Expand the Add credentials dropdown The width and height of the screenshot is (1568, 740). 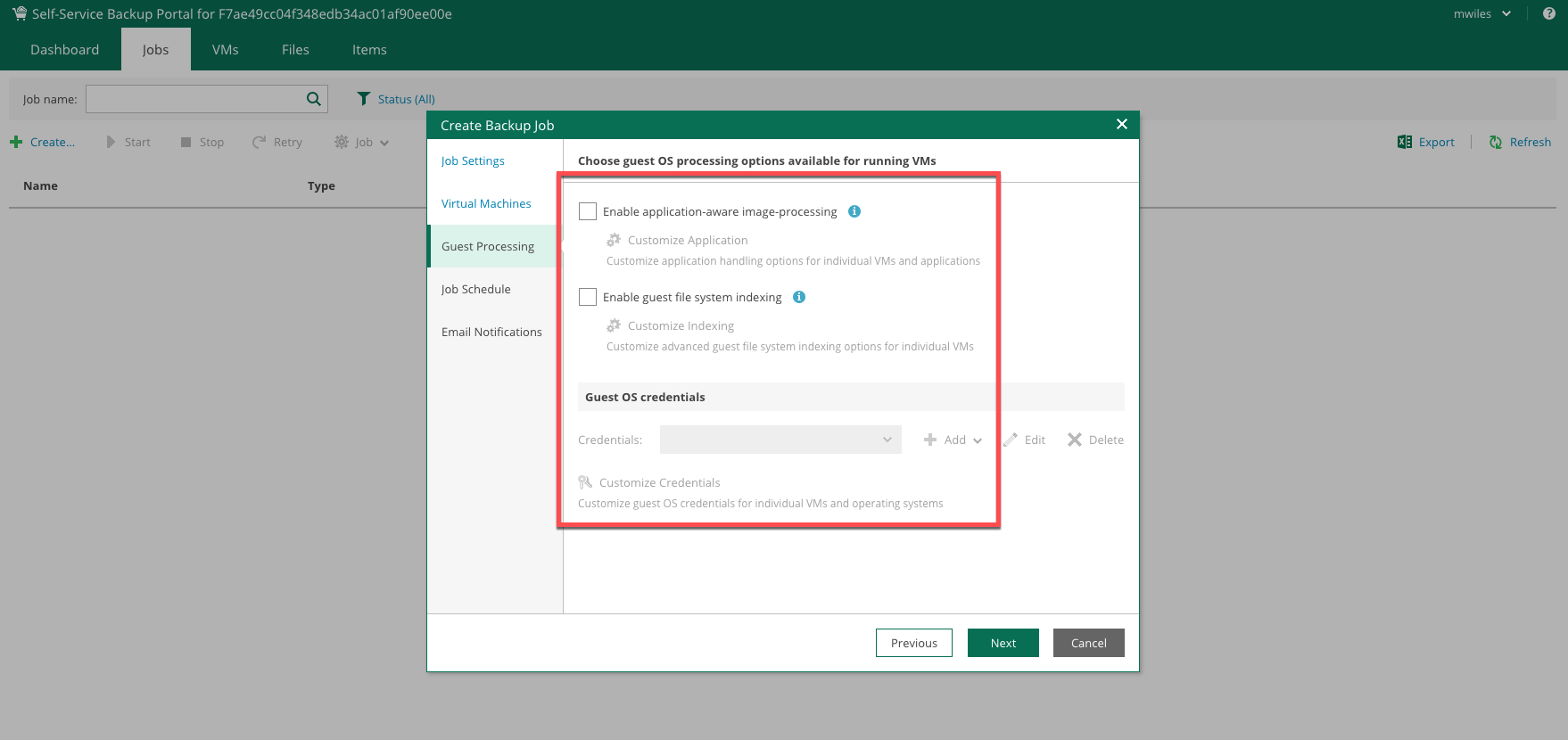(953, 440)
